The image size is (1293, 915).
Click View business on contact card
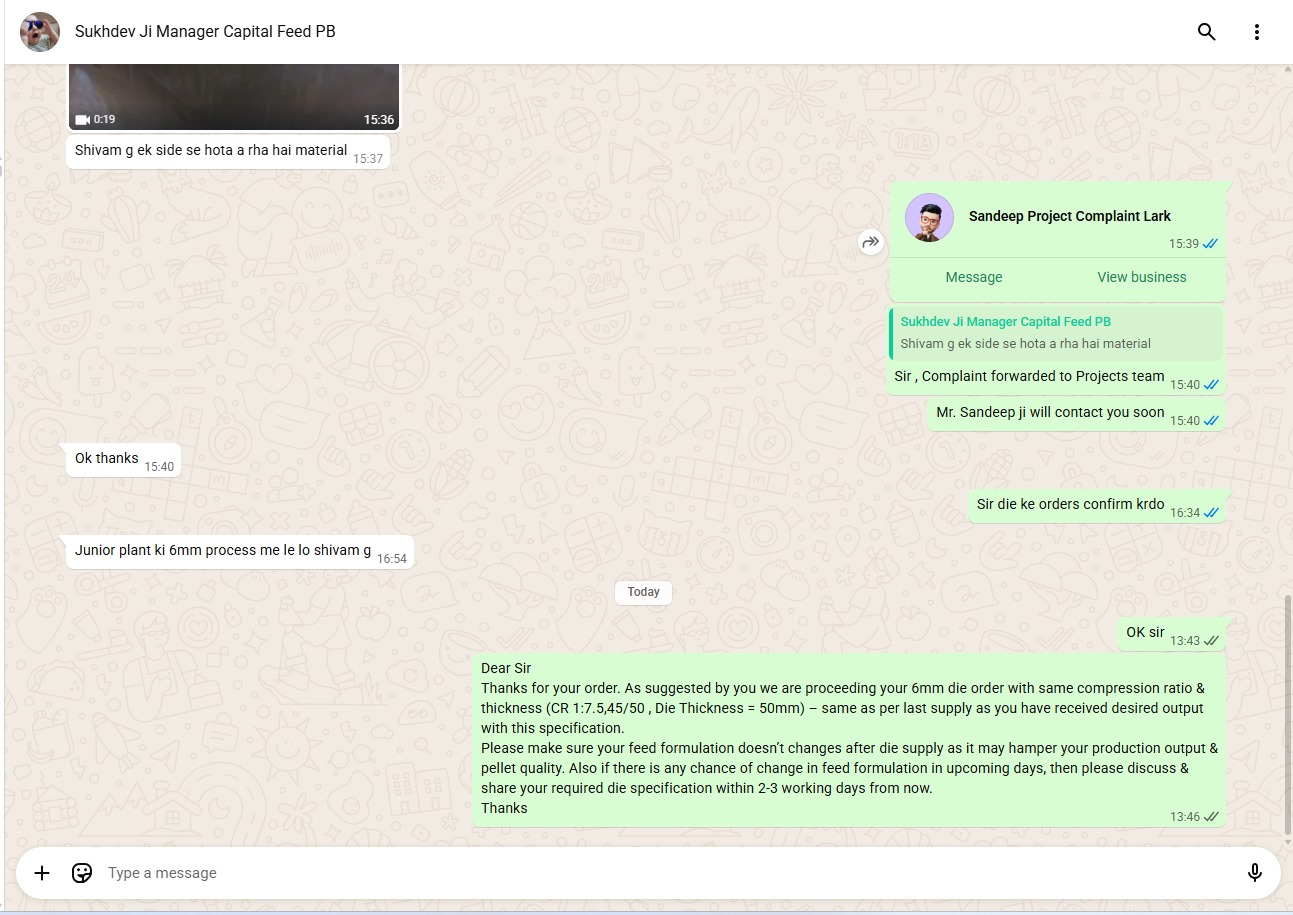click(1141, 277)
